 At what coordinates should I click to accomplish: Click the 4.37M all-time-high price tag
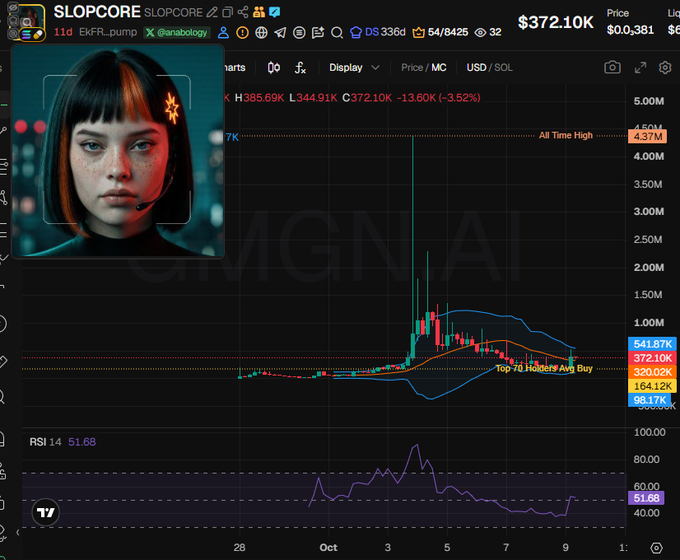pos(647,136)
